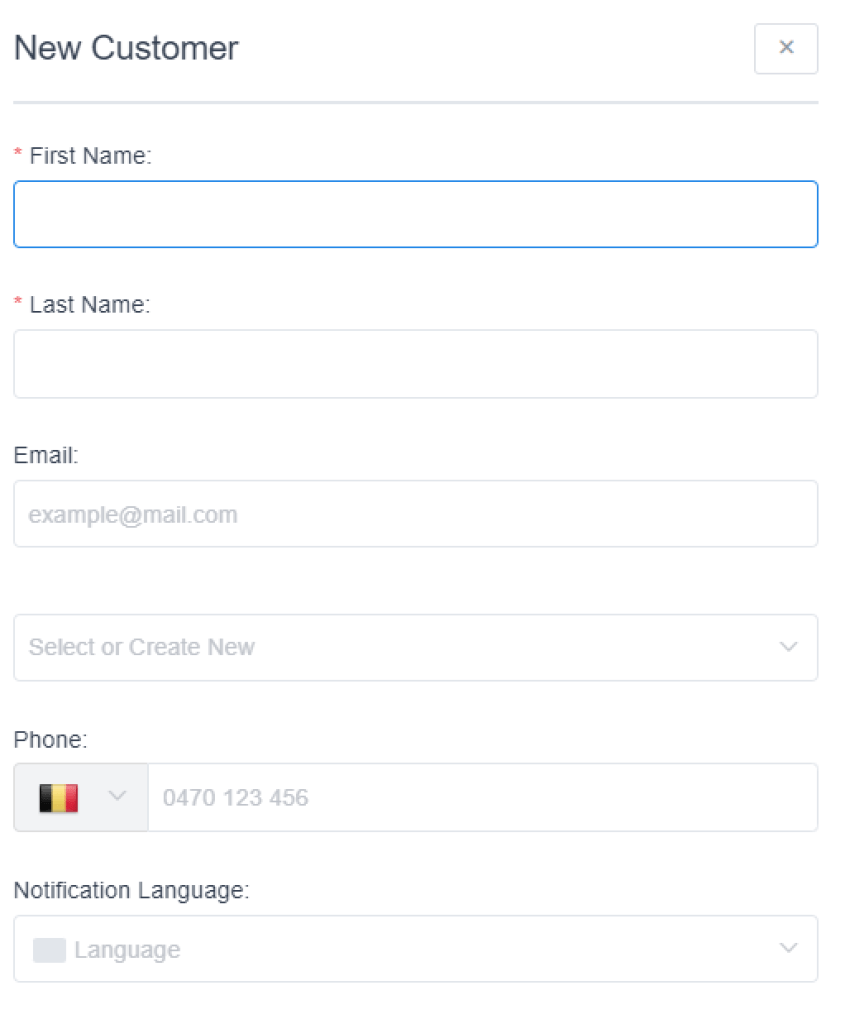
Task: Click the Phone label
Action: 51,740
